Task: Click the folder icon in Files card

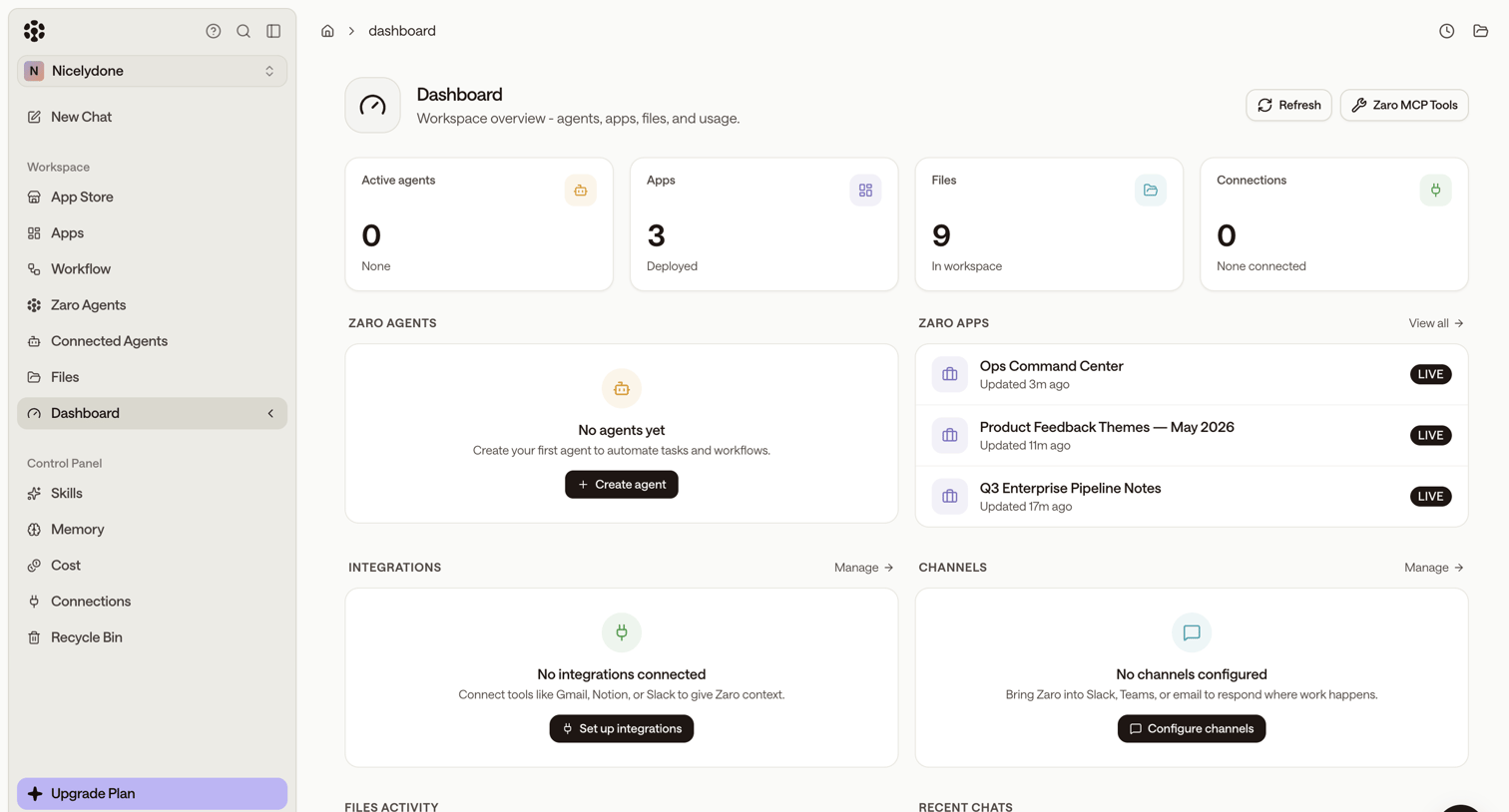Action: point(1151,191)
